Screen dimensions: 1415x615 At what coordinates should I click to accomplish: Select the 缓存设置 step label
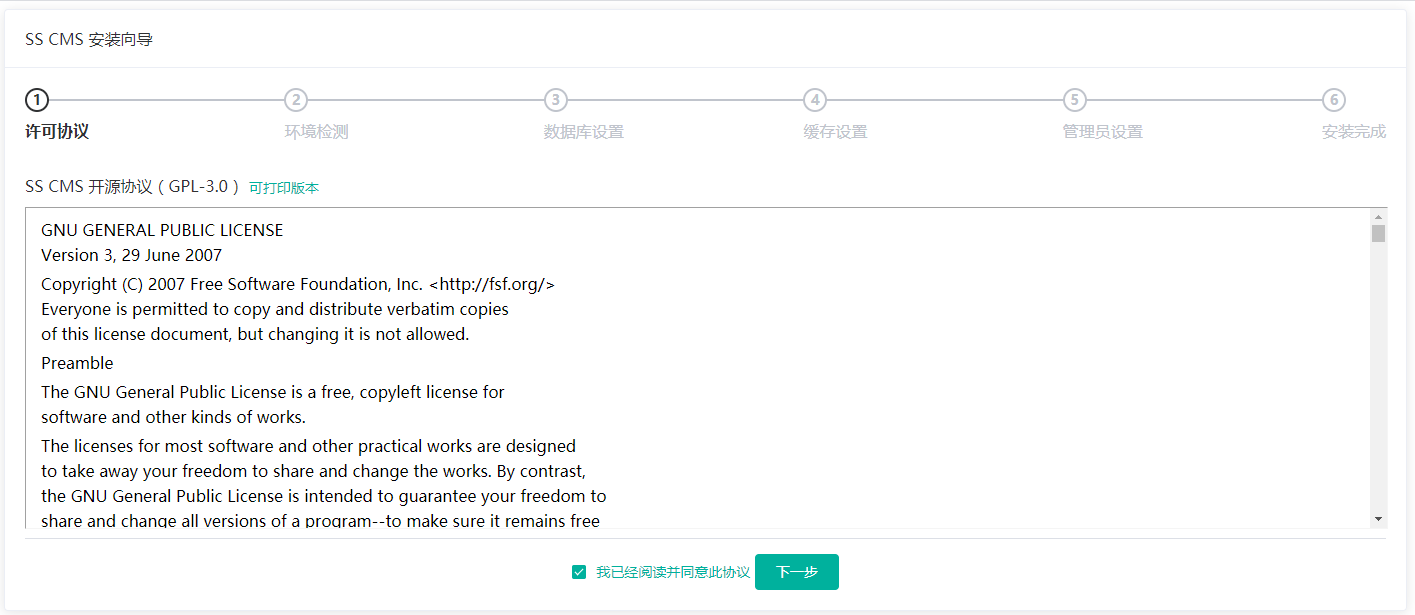[x=835, y=132]
